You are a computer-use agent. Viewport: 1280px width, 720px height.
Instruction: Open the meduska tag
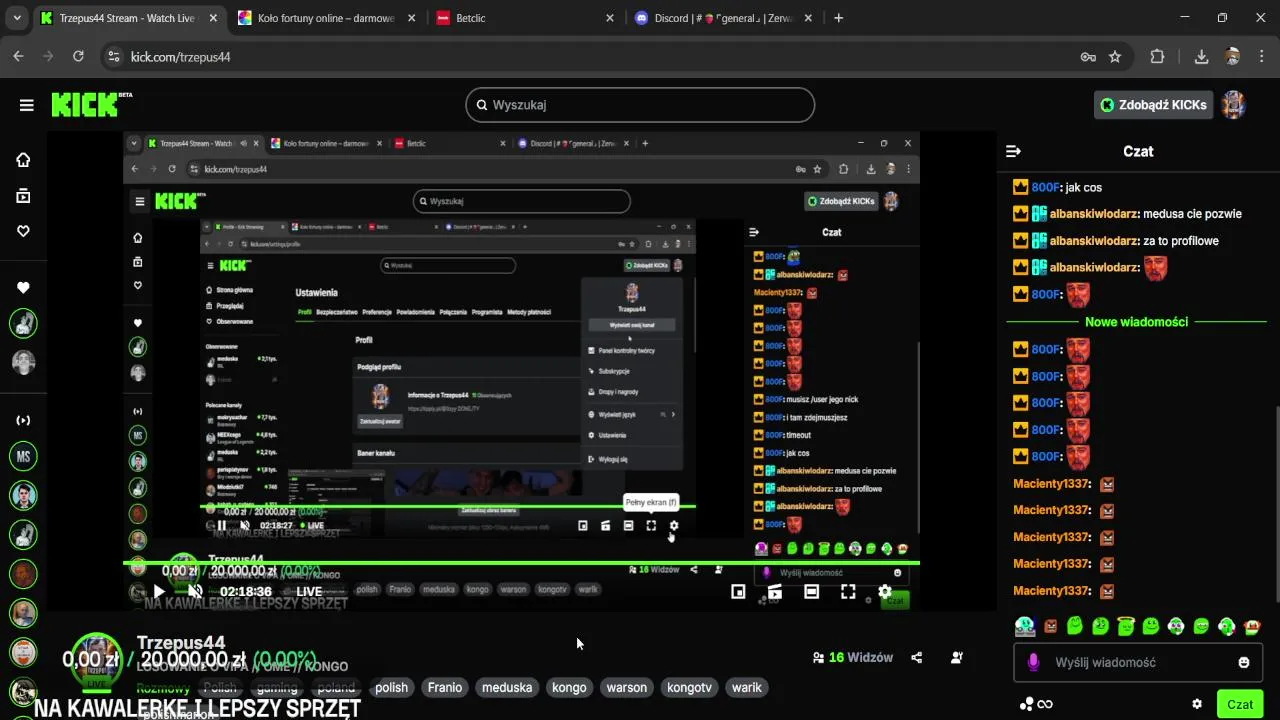click(x=507, y=688)
